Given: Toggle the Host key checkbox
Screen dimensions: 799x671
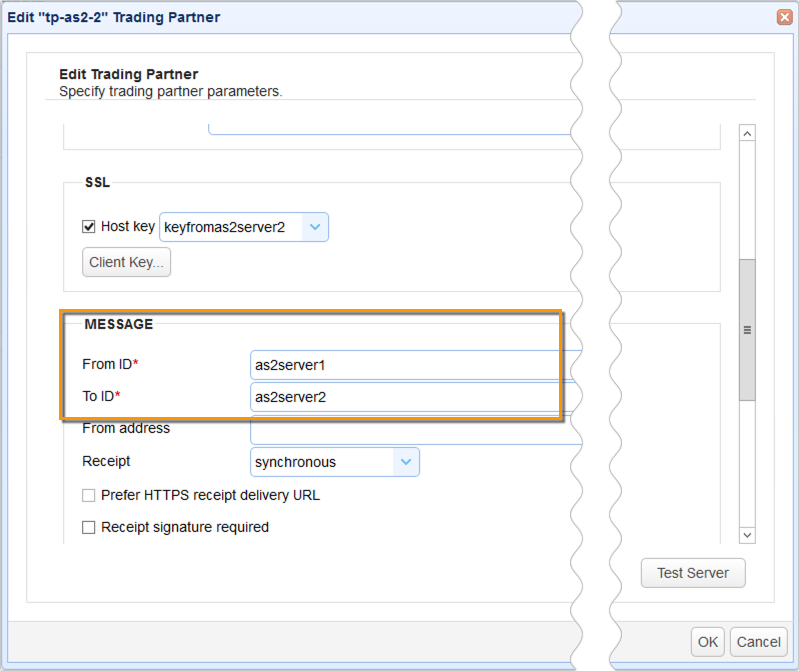Looking at the screenshot, I should coord(89,227).
